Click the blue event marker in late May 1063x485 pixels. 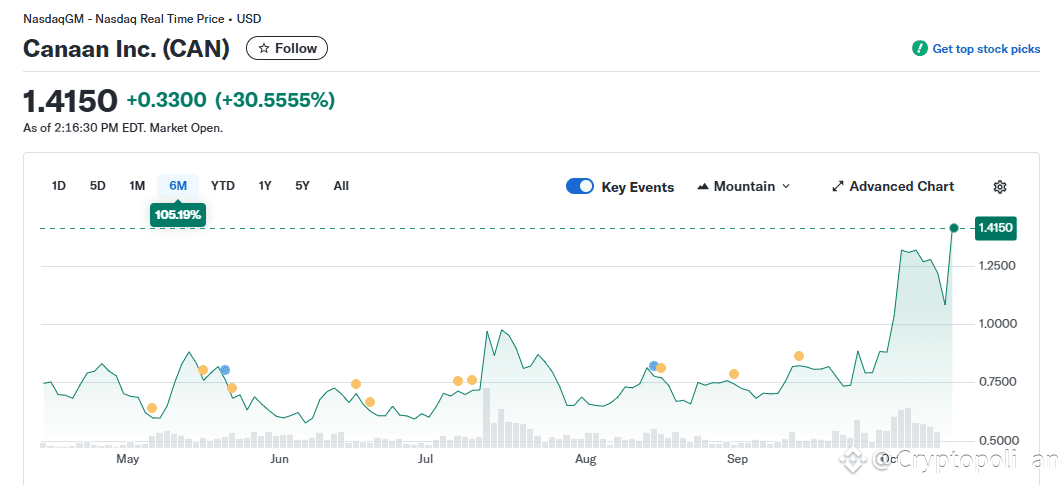tap(225, 371)
